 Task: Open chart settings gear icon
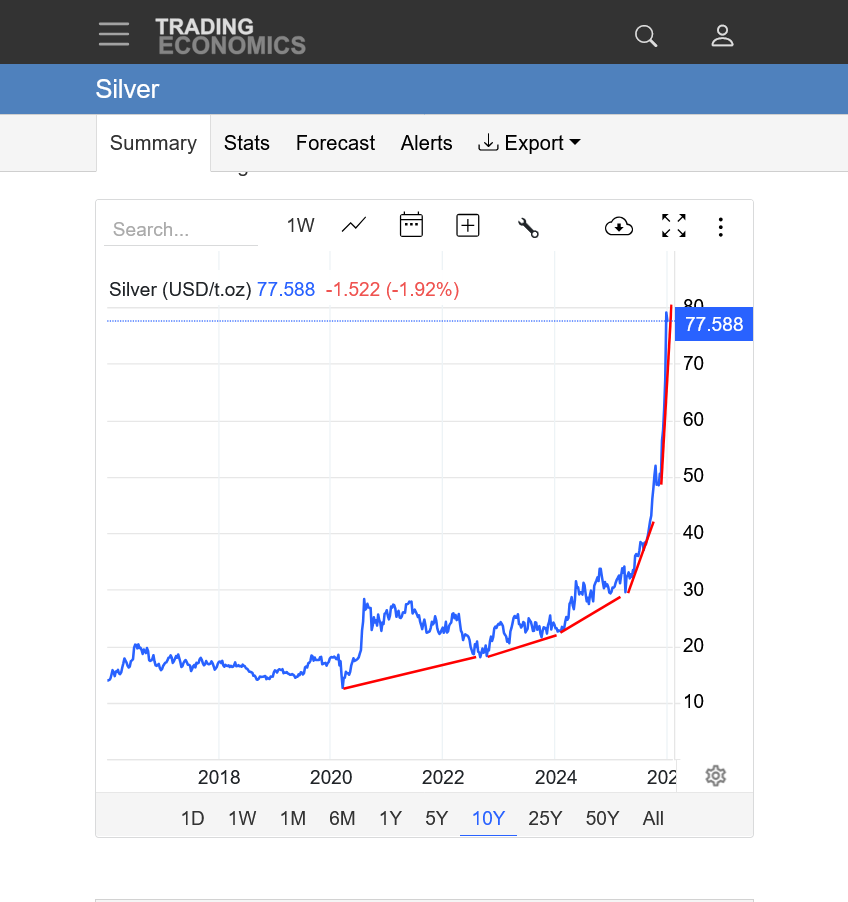715,776
